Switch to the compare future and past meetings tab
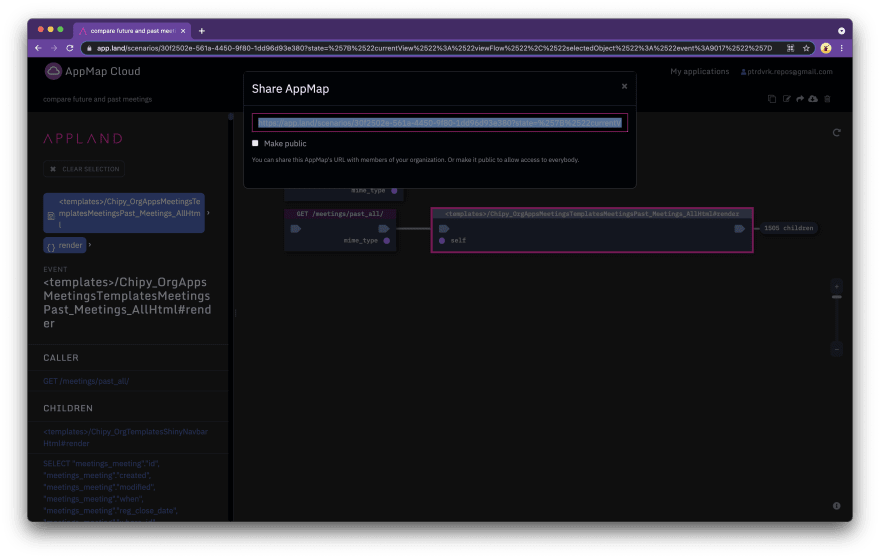 (x=132, y=31)
